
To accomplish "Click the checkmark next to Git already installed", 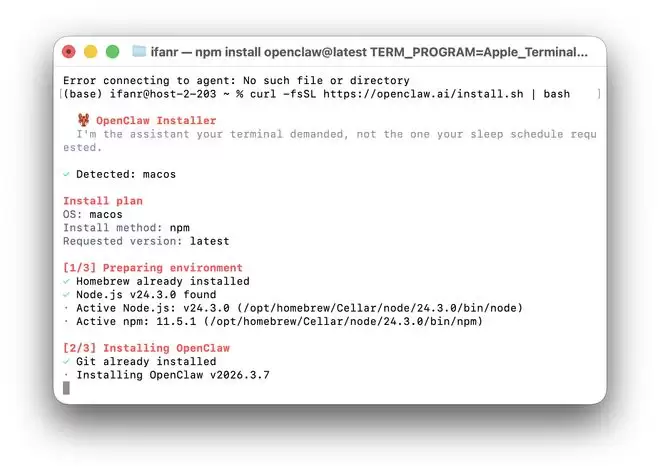I will [66, 361].
